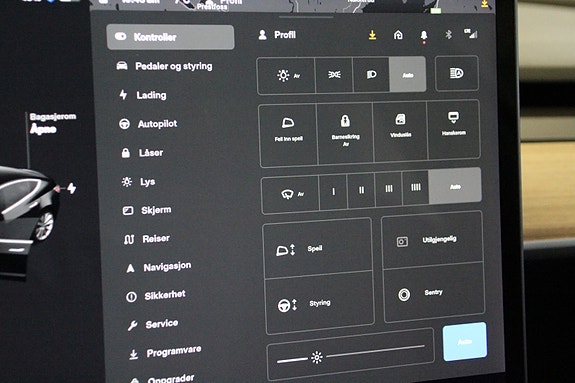Set wiper speed level IIII
Image resolution: width=575 pixels, height=383 pixels.
click(416, 187)
